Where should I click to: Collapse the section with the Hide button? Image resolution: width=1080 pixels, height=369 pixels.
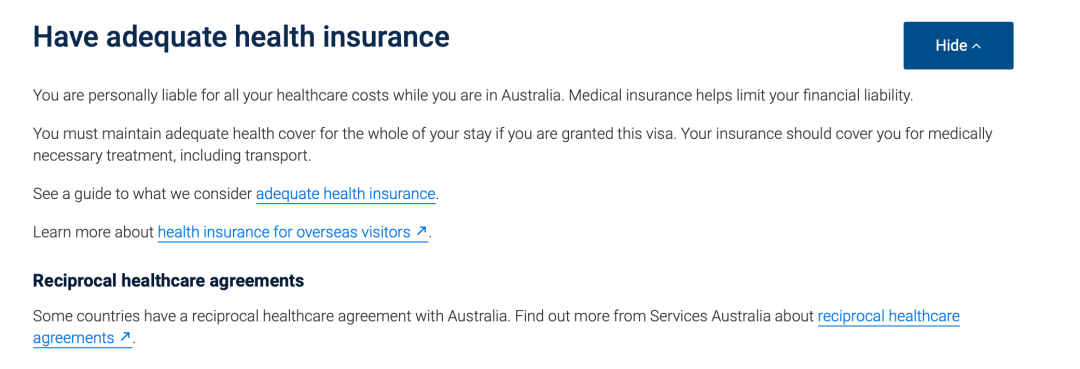pos(958,45)
